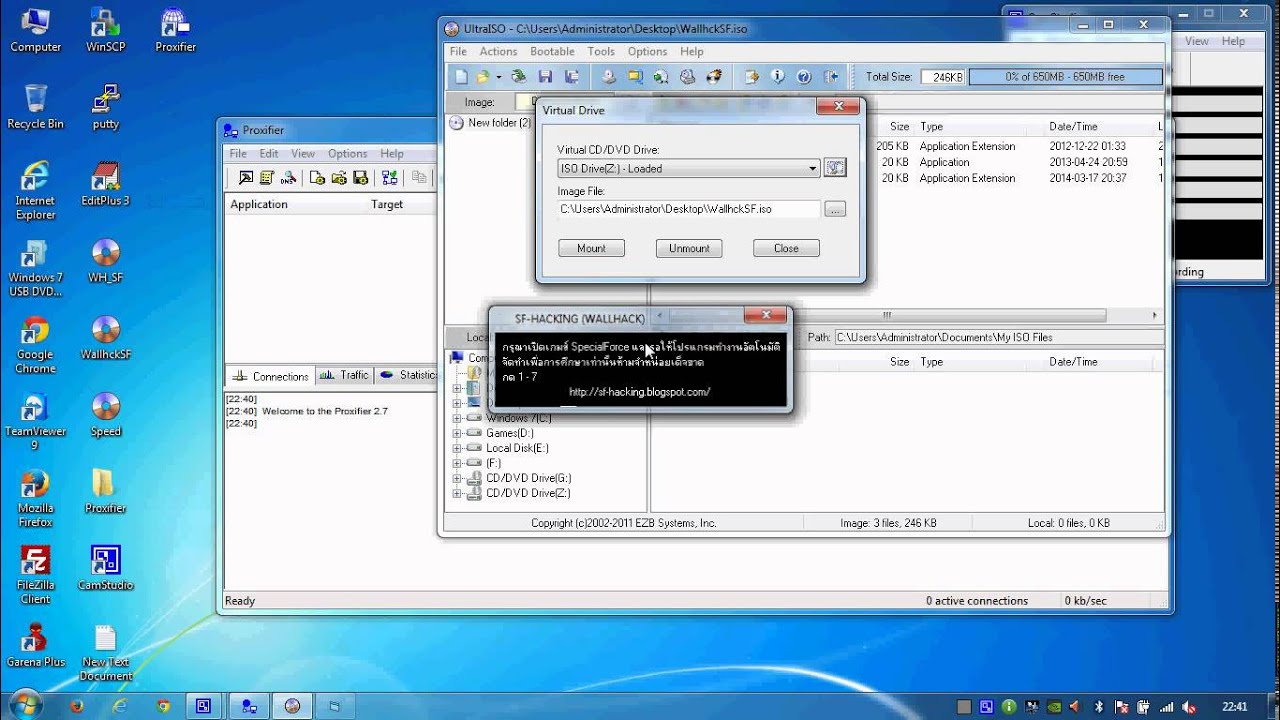Open File menu in UltraISO
The width and height of the screenshot is (1280, 720).
pyautogui.click(x=458, y=52)
